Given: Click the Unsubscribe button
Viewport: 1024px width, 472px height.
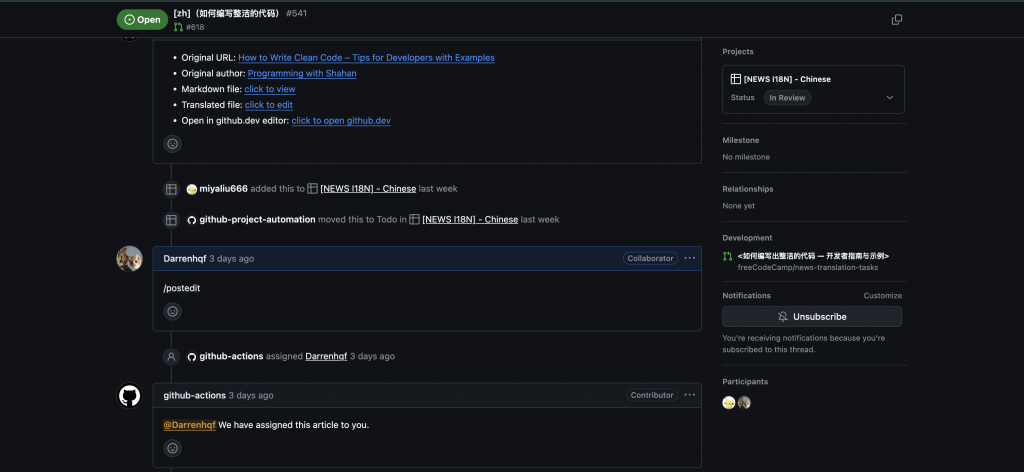Looking at the screenshot, I should 812,317.
